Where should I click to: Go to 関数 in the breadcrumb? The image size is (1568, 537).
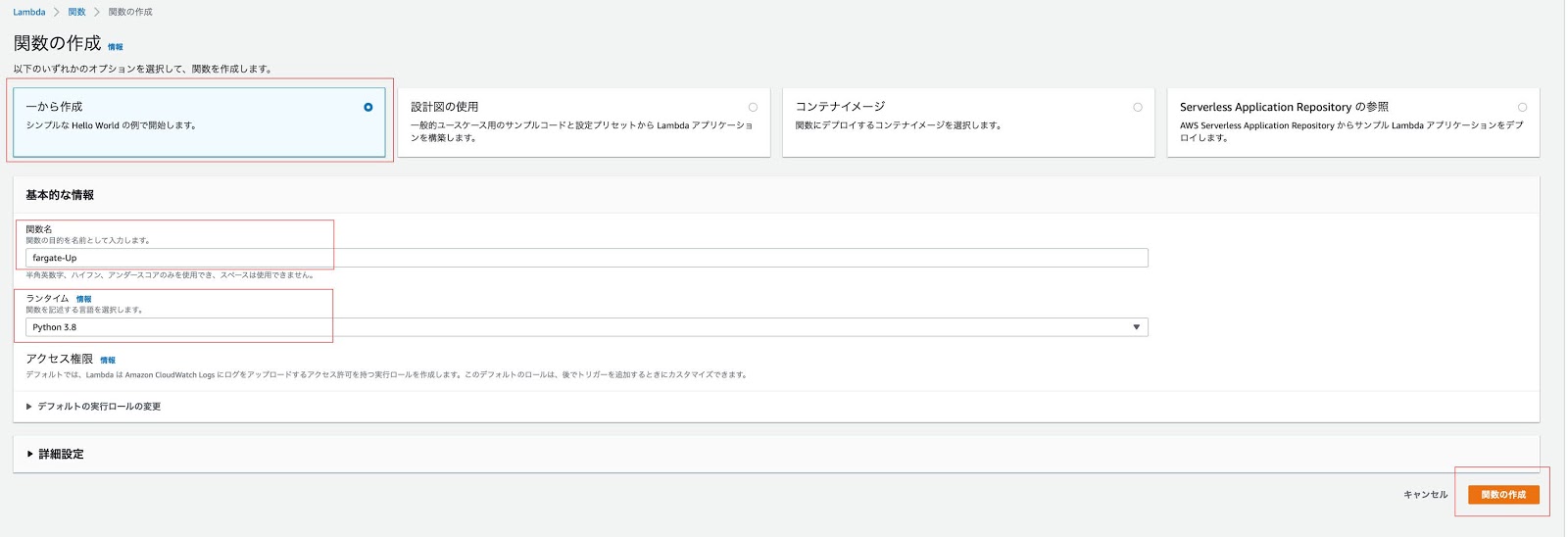[x=76, y=12]
